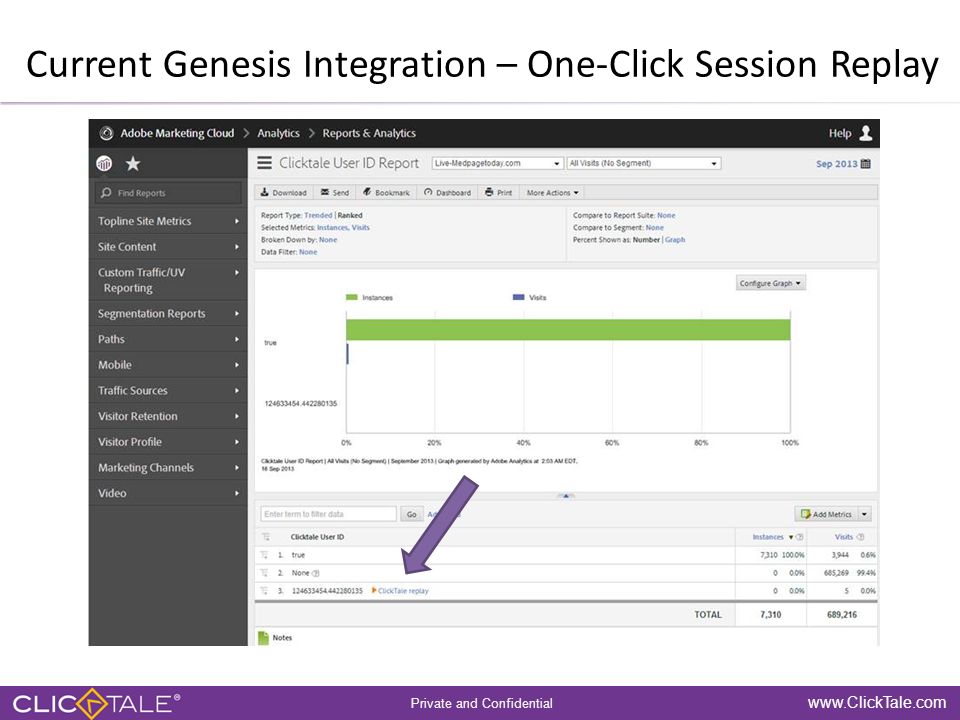The height and width of the screenshot is (720, 960).
Task: Expand the Paths menu
Action: [x=168, y=339]
